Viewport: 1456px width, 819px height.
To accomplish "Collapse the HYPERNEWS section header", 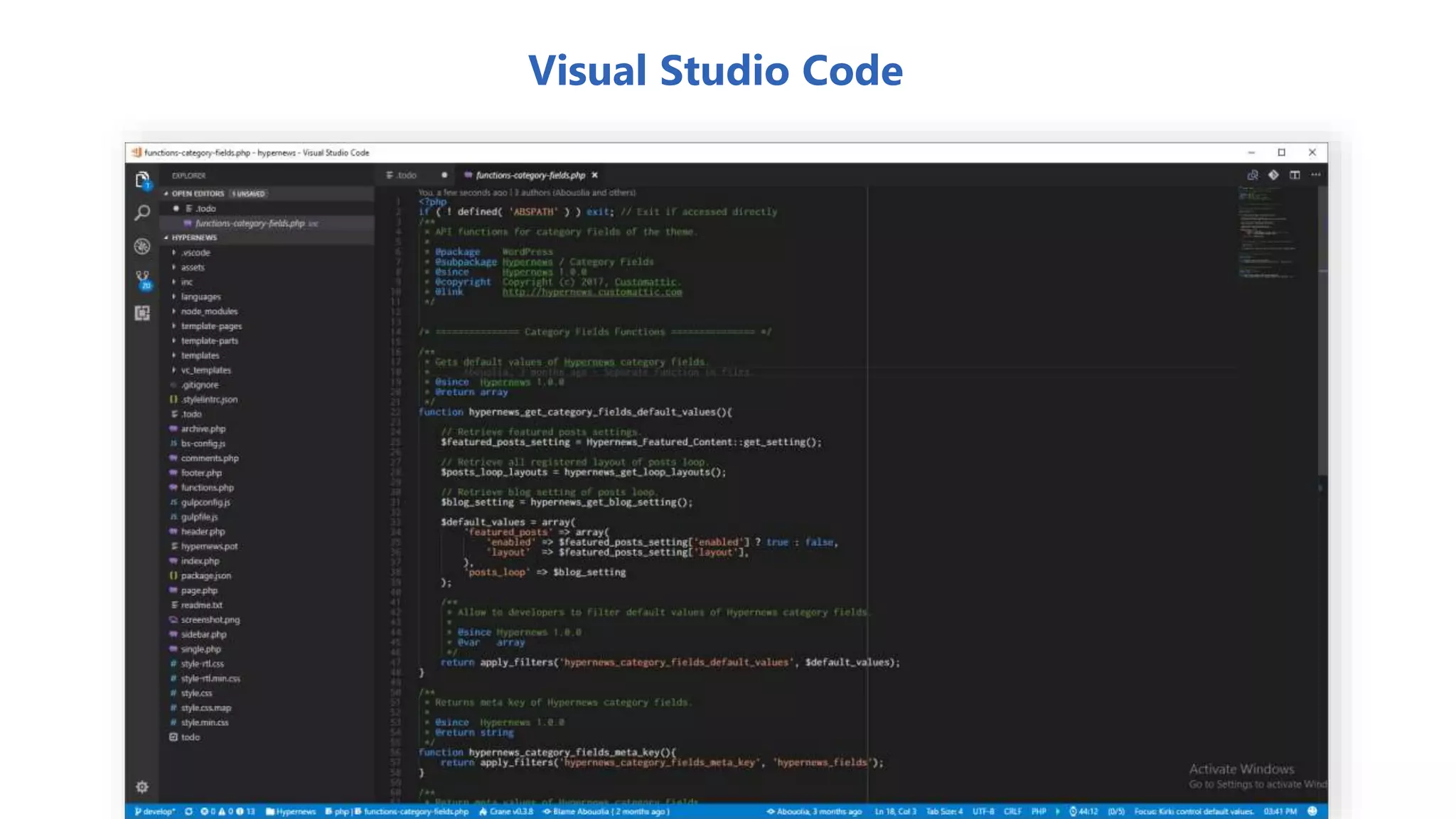I will tap(193, 237).
